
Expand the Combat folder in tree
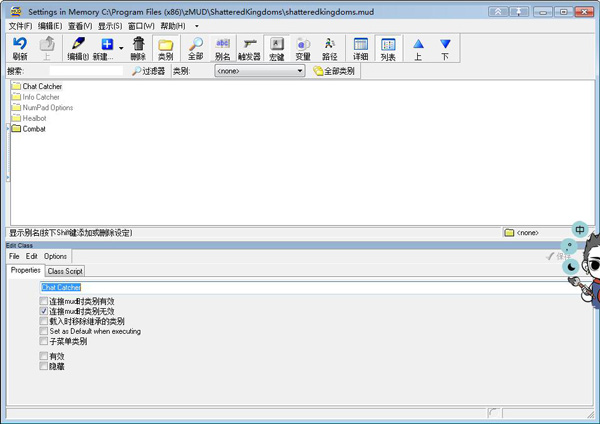(x=10, y=129)
